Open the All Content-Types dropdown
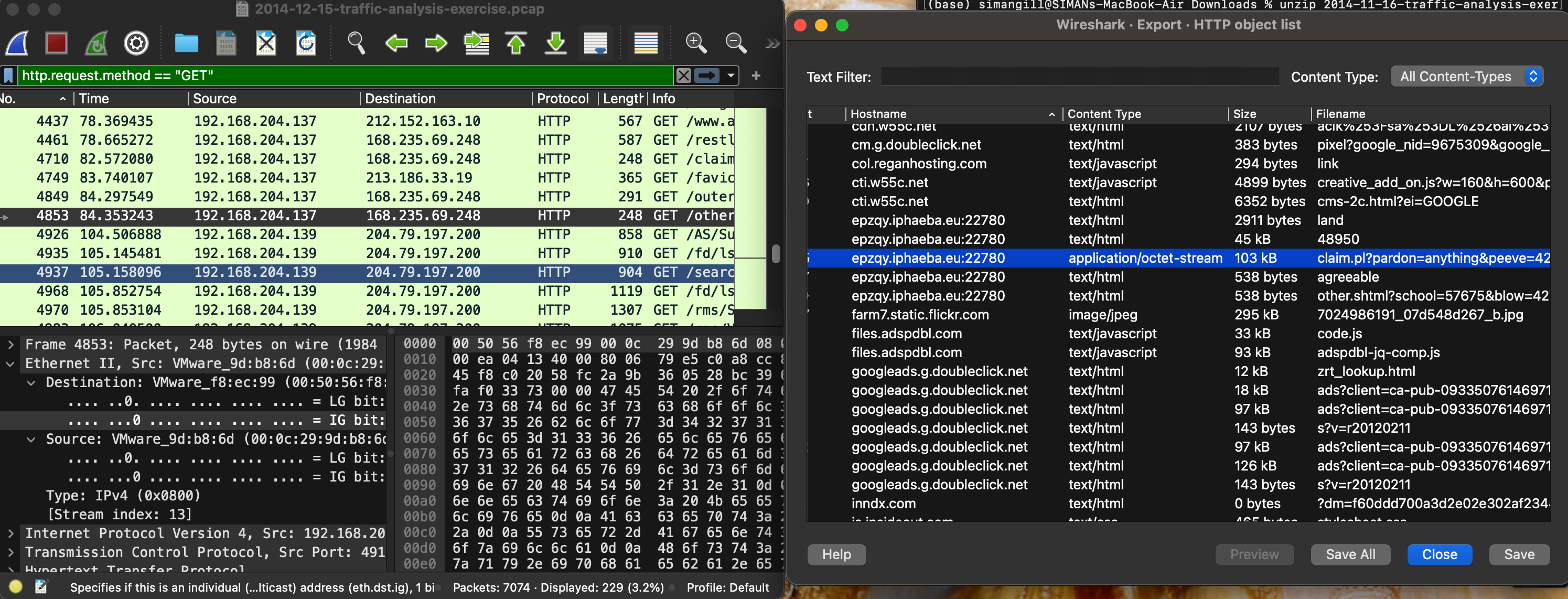Screen dimensions: 1568x599 pos(1467,76)
